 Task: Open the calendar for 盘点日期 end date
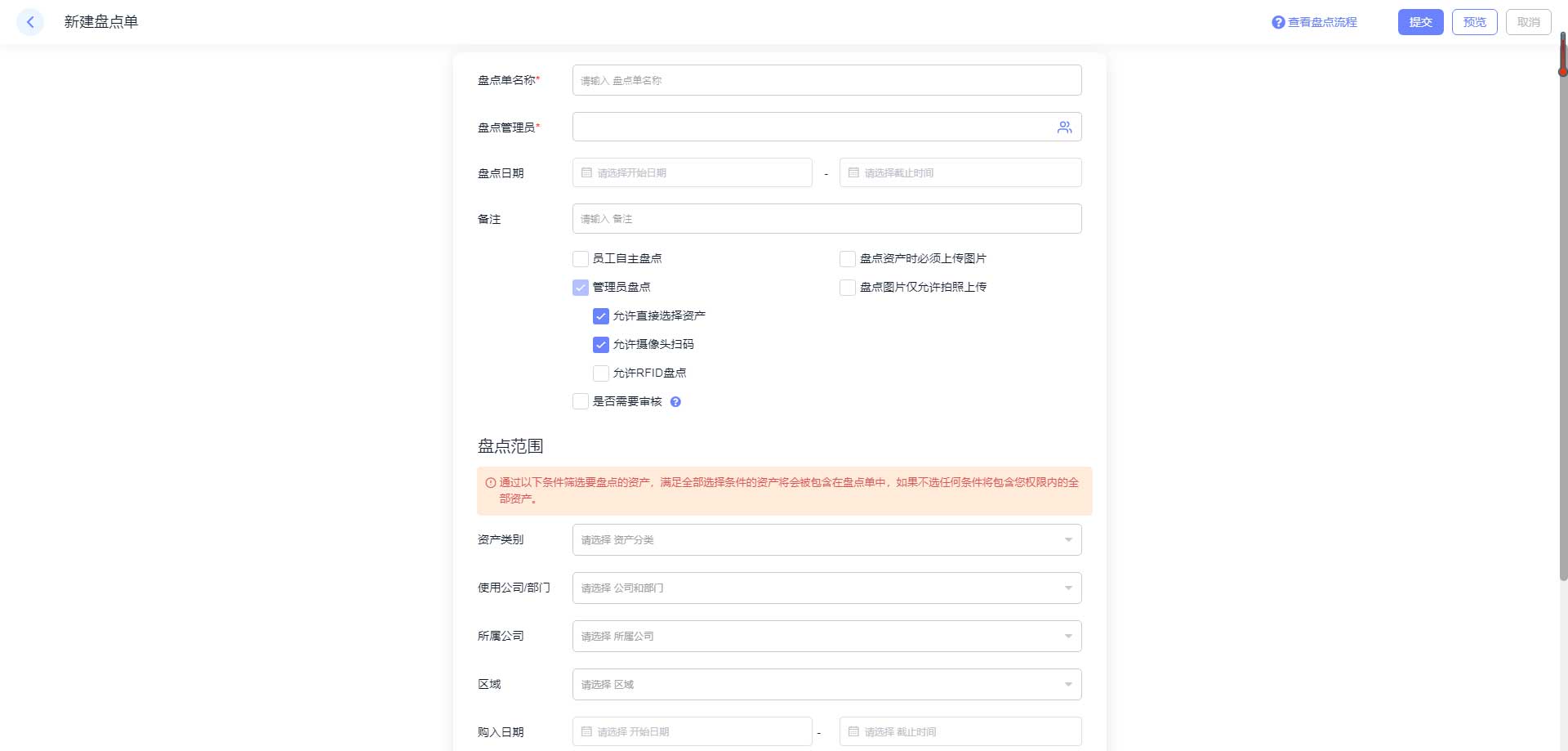point(853,172)
